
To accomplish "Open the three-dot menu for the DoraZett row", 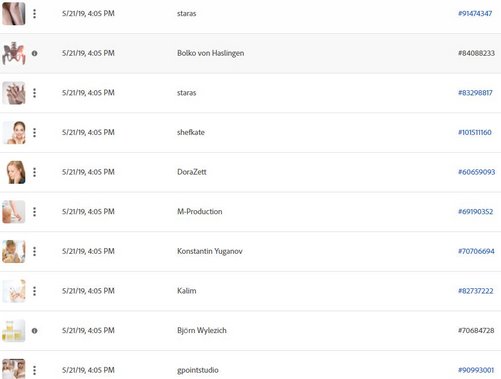I will click(x=34, y=172).
